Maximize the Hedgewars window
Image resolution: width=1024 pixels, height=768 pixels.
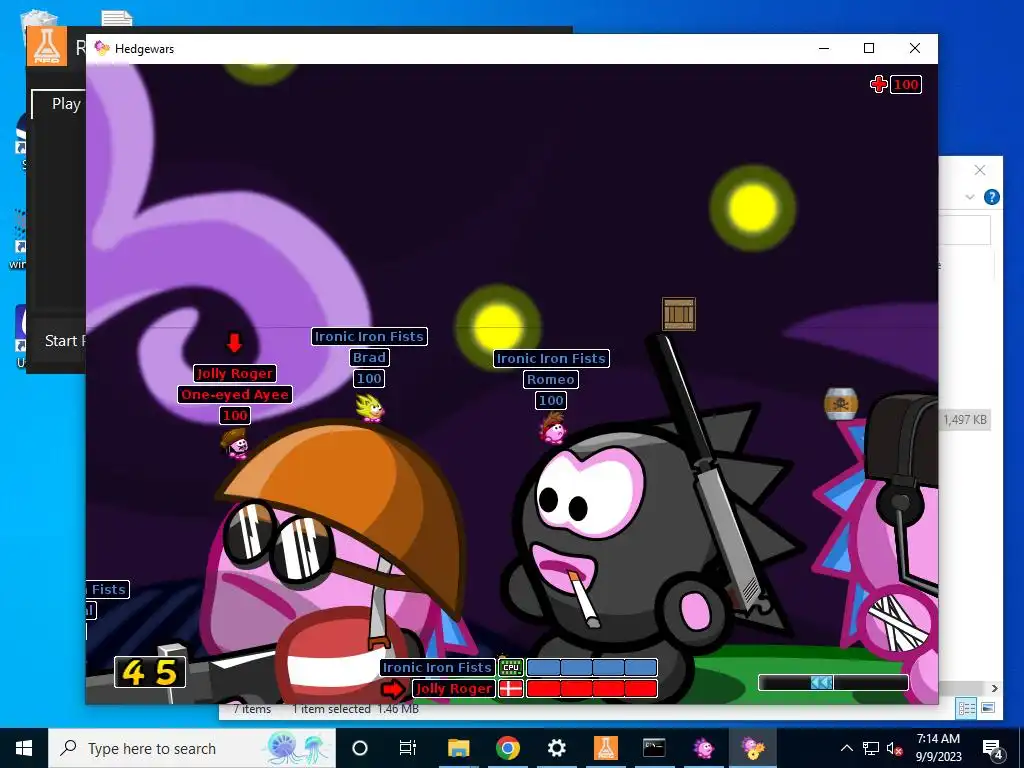[869, 48]
